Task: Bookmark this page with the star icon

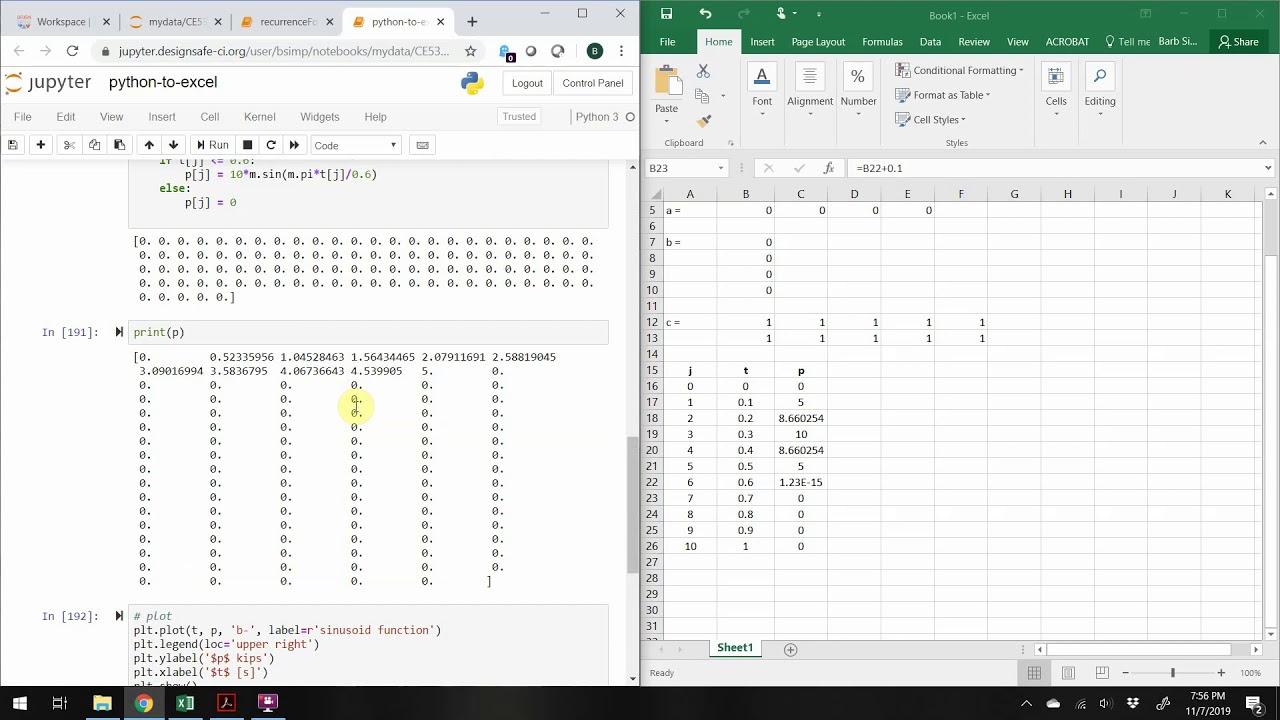Action: (x=470, y=51)
